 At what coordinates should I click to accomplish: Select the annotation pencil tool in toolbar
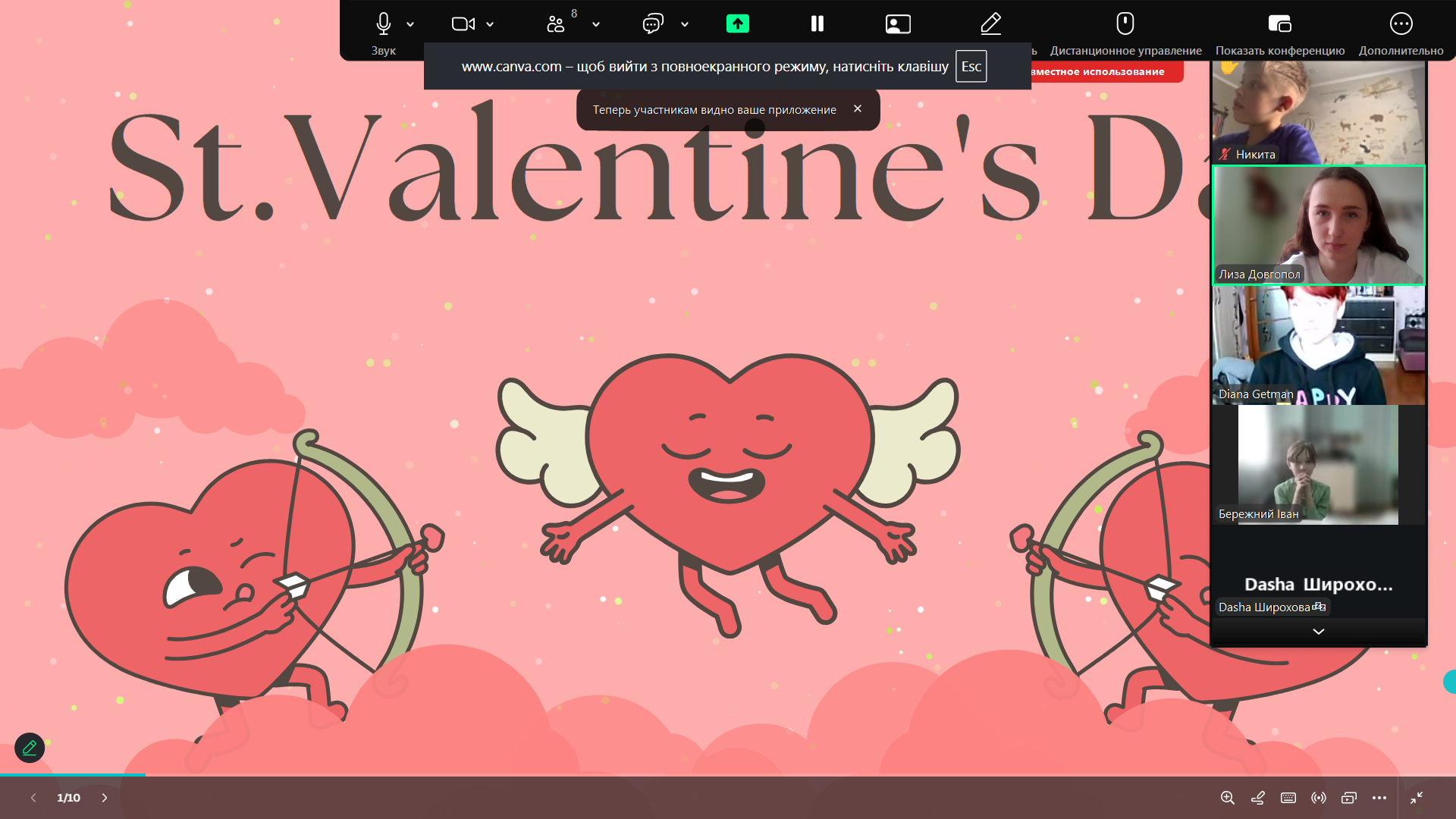[x=990, y=24]
